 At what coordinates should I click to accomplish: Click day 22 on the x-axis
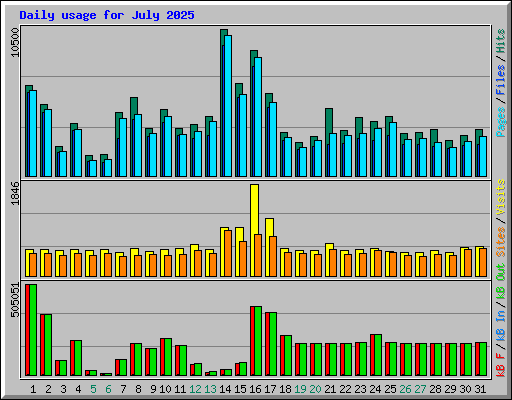click(x=345, y=389)
